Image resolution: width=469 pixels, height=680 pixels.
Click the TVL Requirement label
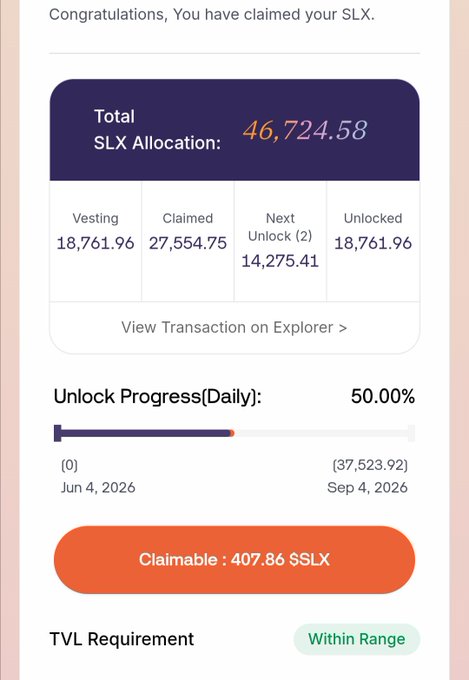[122, 639]
